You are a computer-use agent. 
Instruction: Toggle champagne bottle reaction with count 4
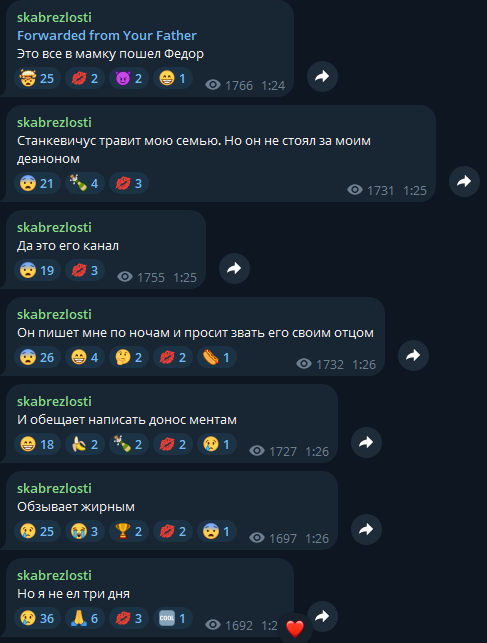coord(85,183)
